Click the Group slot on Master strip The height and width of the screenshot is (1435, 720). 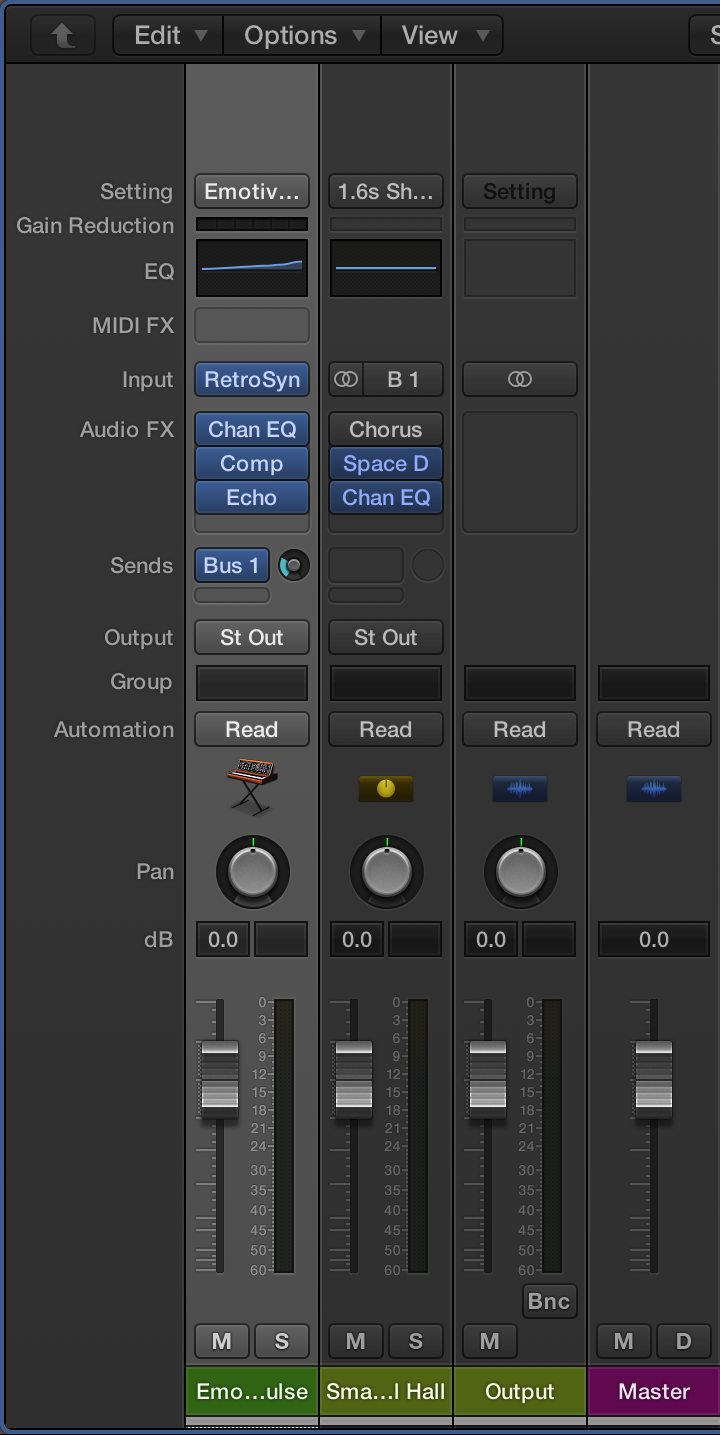tap(654, 682)
